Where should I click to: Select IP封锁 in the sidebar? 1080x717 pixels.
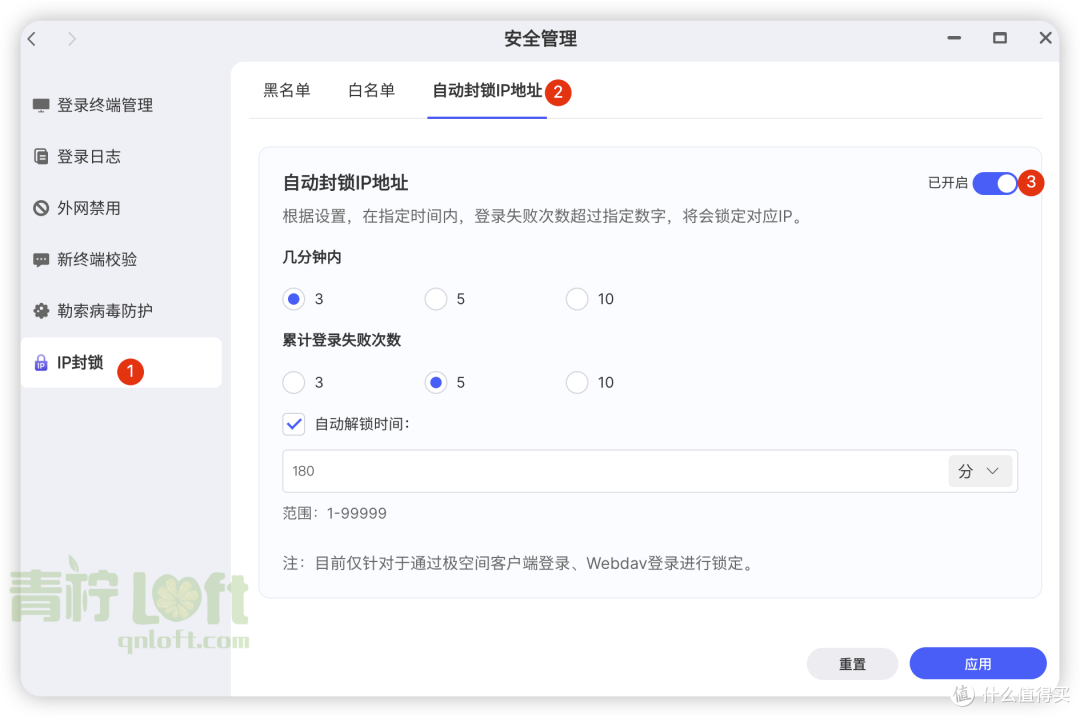coord(121,362)
